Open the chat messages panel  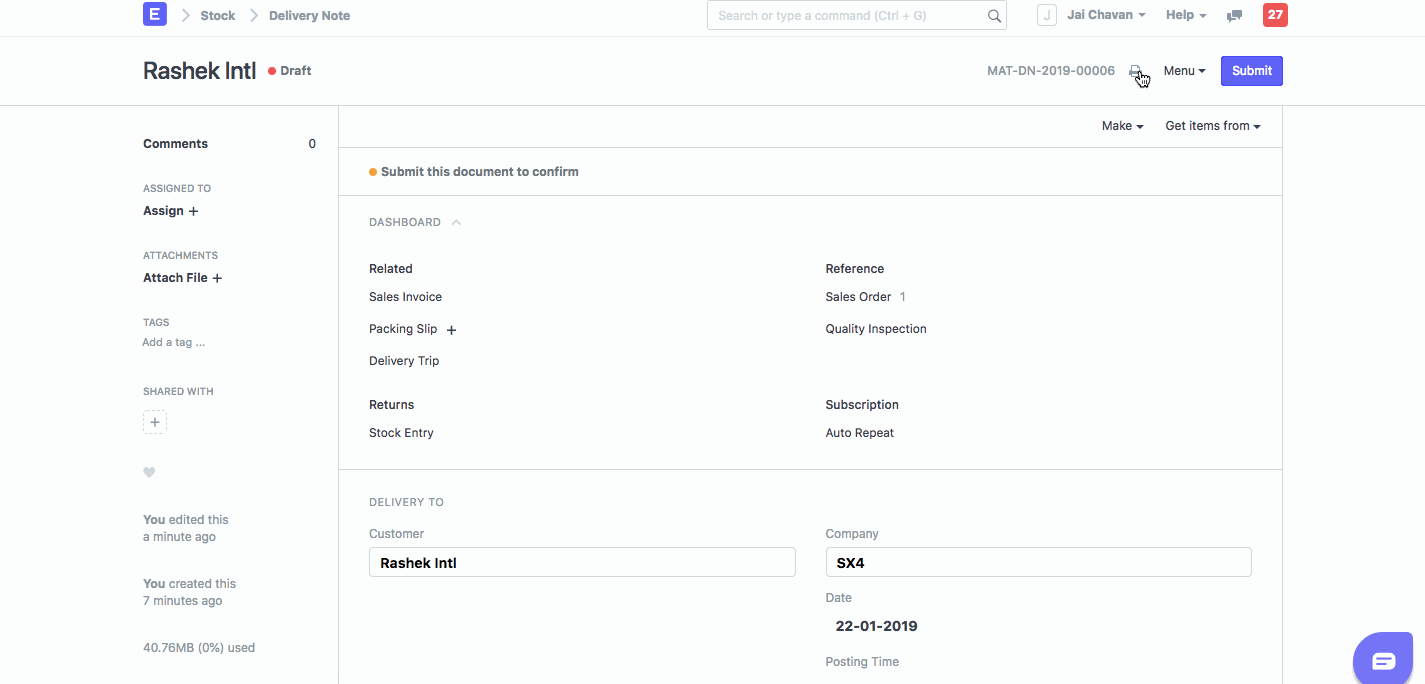(1233, 15)
